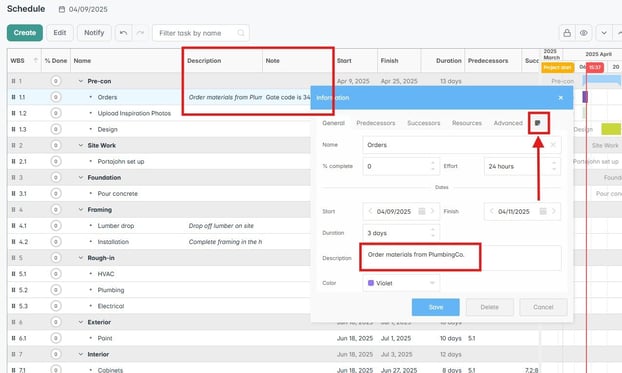Click drag handle icon of row 1.1

pos(13,97)
